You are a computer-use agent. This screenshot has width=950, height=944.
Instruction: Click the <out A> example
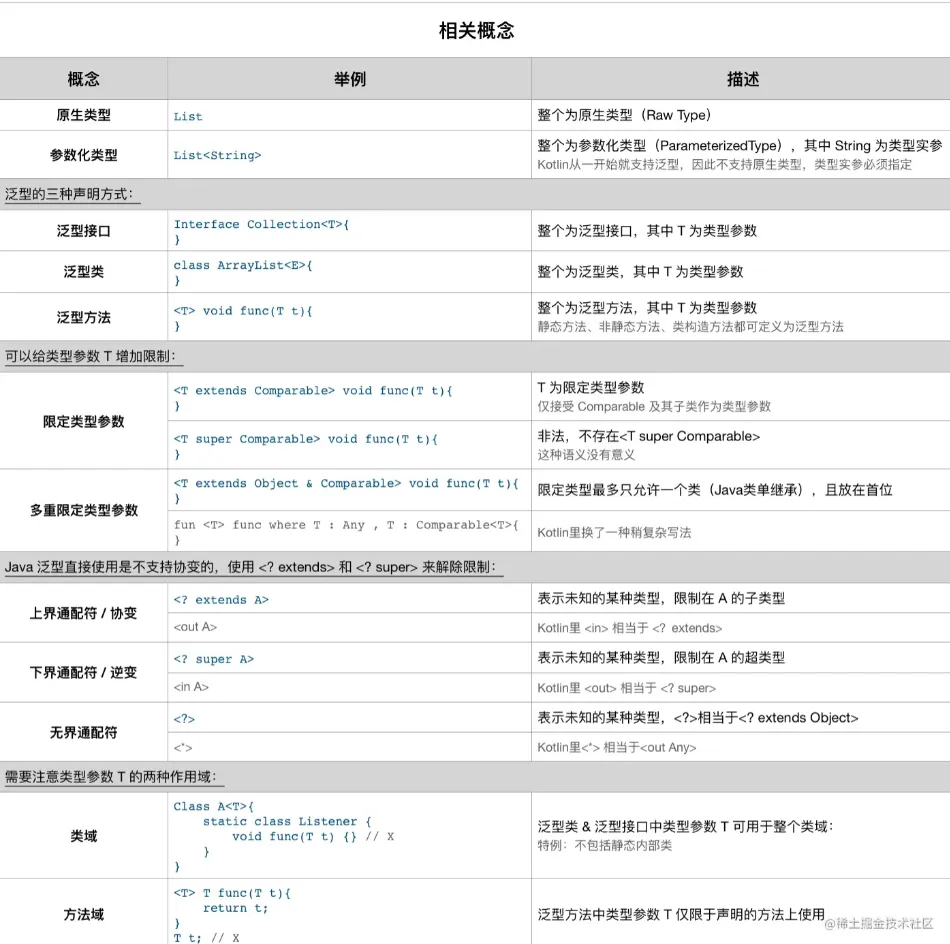pos(195,627)
